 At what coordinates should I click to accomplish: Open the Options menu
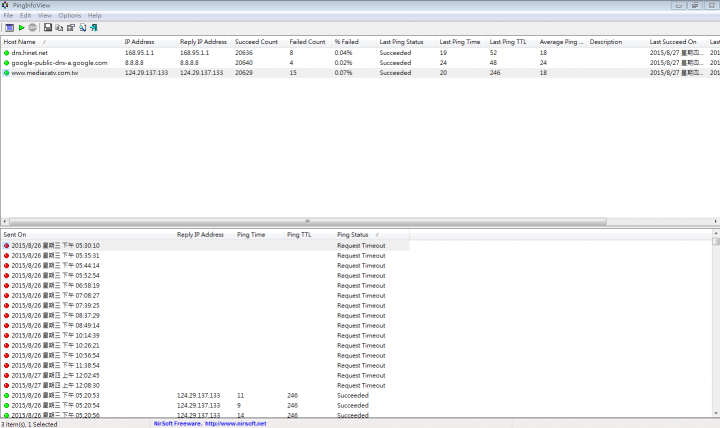(70, 16)
